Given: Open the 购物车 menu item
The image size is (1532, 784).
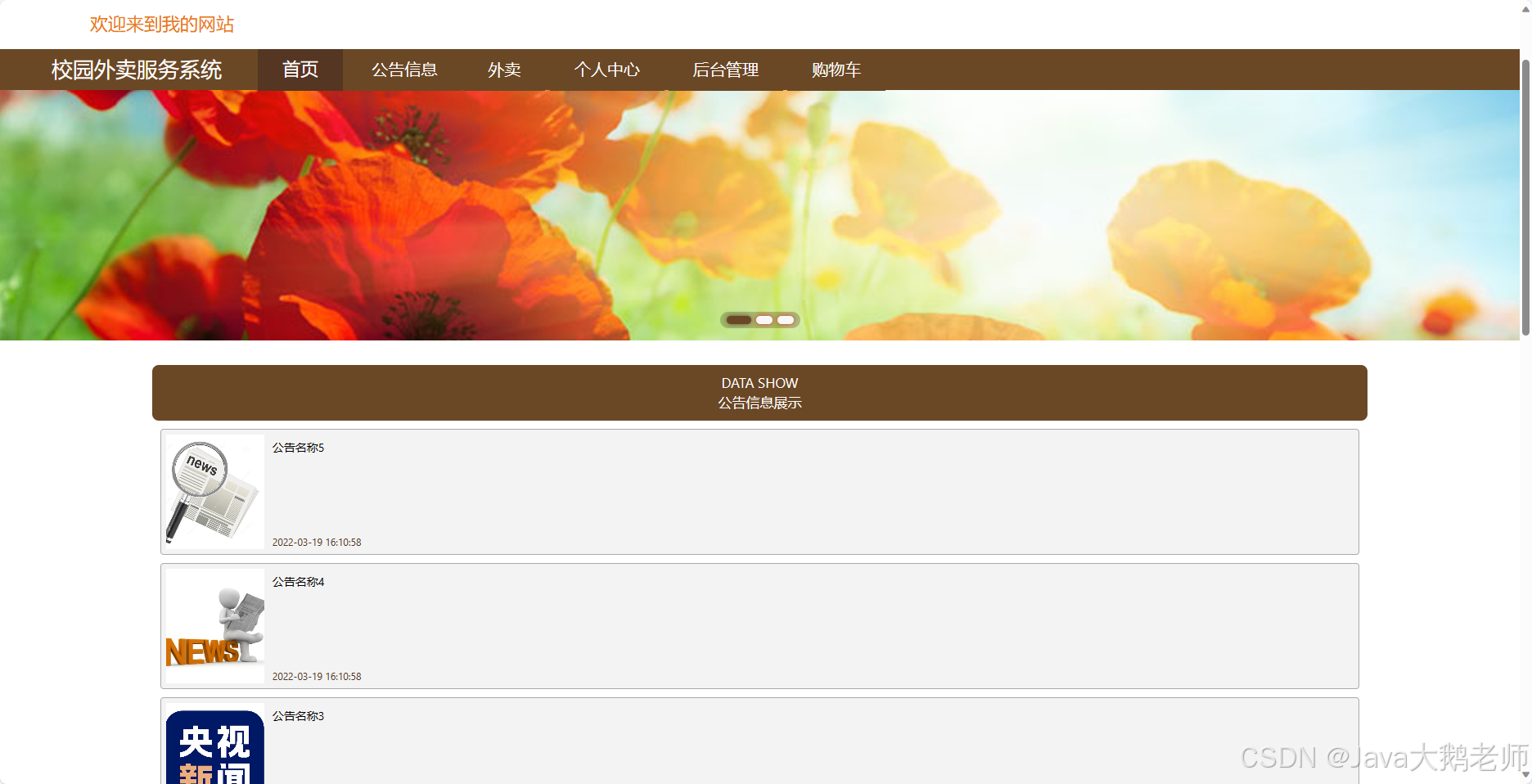Looking at the screenshot, I should point(836,70).
